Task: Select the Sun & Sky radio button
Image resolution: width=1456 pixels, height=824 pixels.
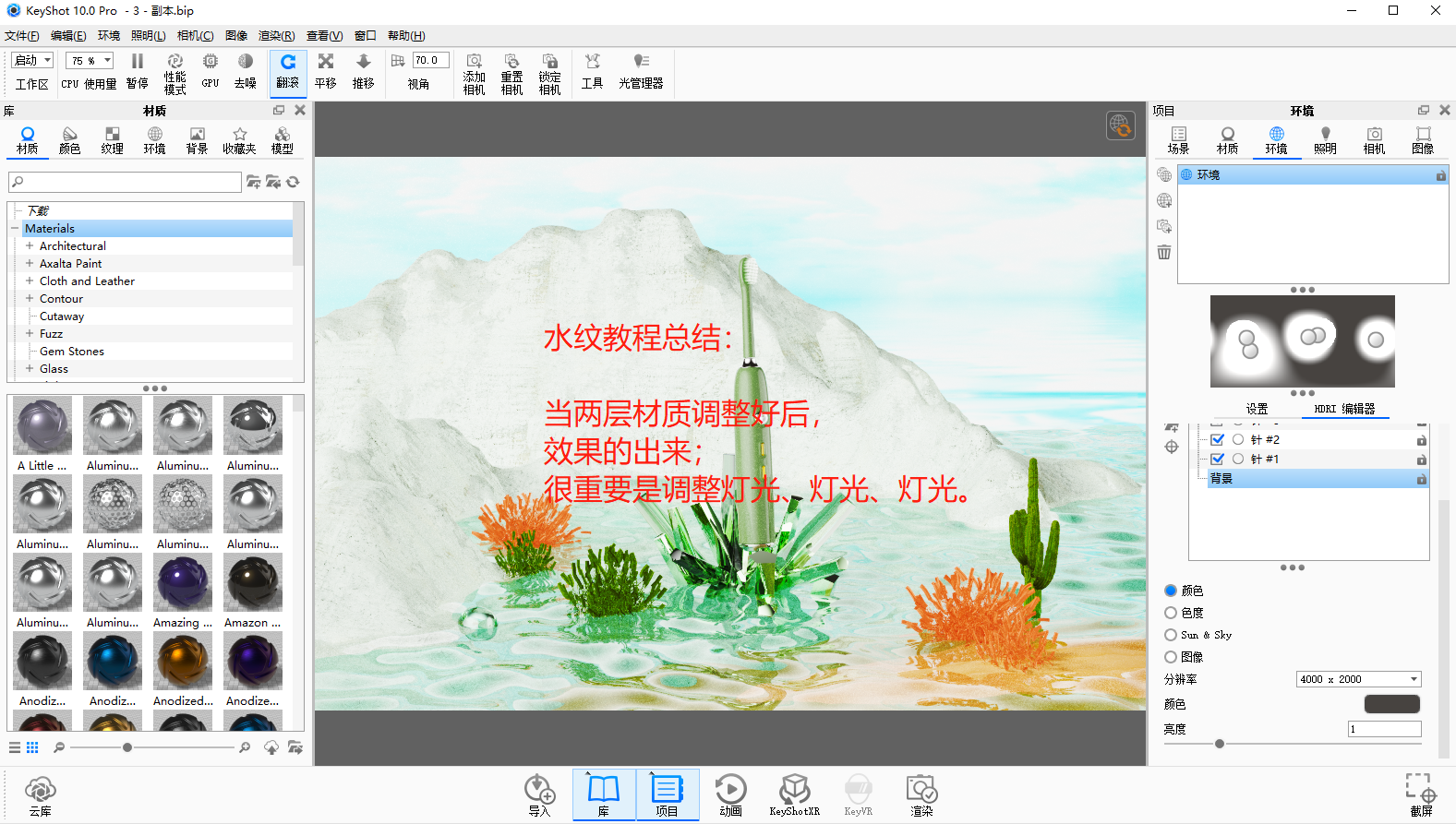Action: click(1171, 635)
